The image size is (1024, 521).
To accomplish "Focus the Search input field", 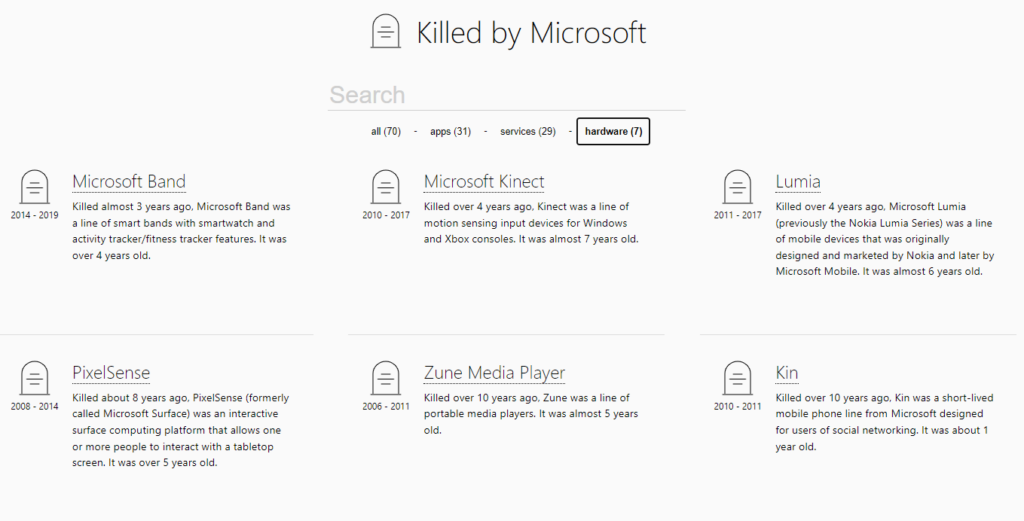I will 506,95.
